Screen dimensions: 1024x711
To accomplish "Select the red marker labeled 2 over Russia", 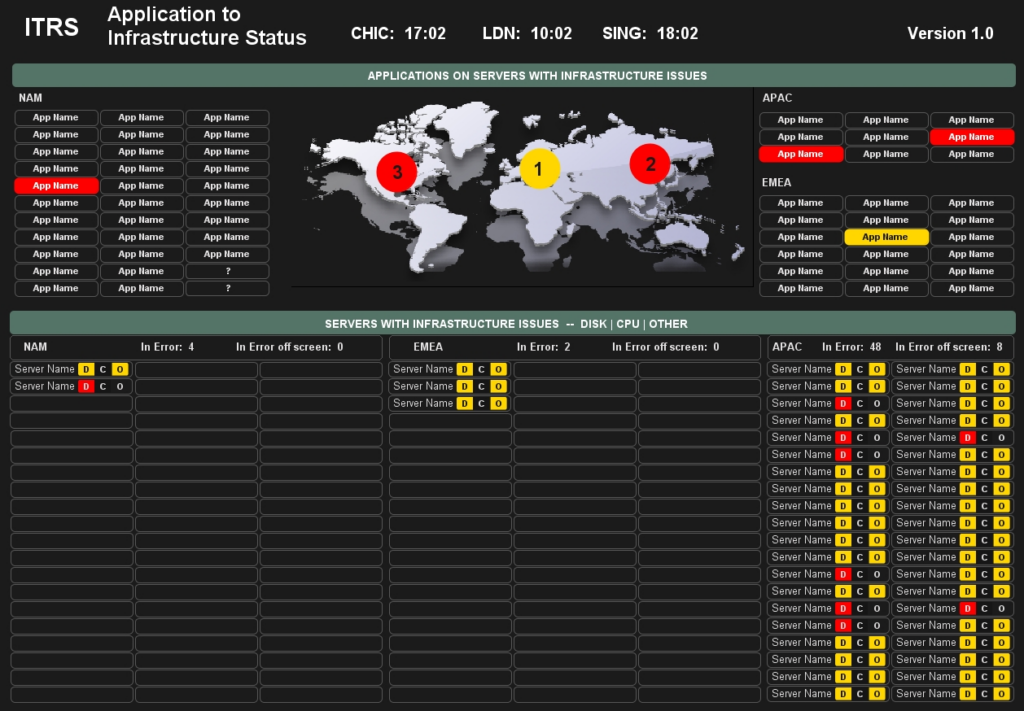I will click(x=648, y=163).
